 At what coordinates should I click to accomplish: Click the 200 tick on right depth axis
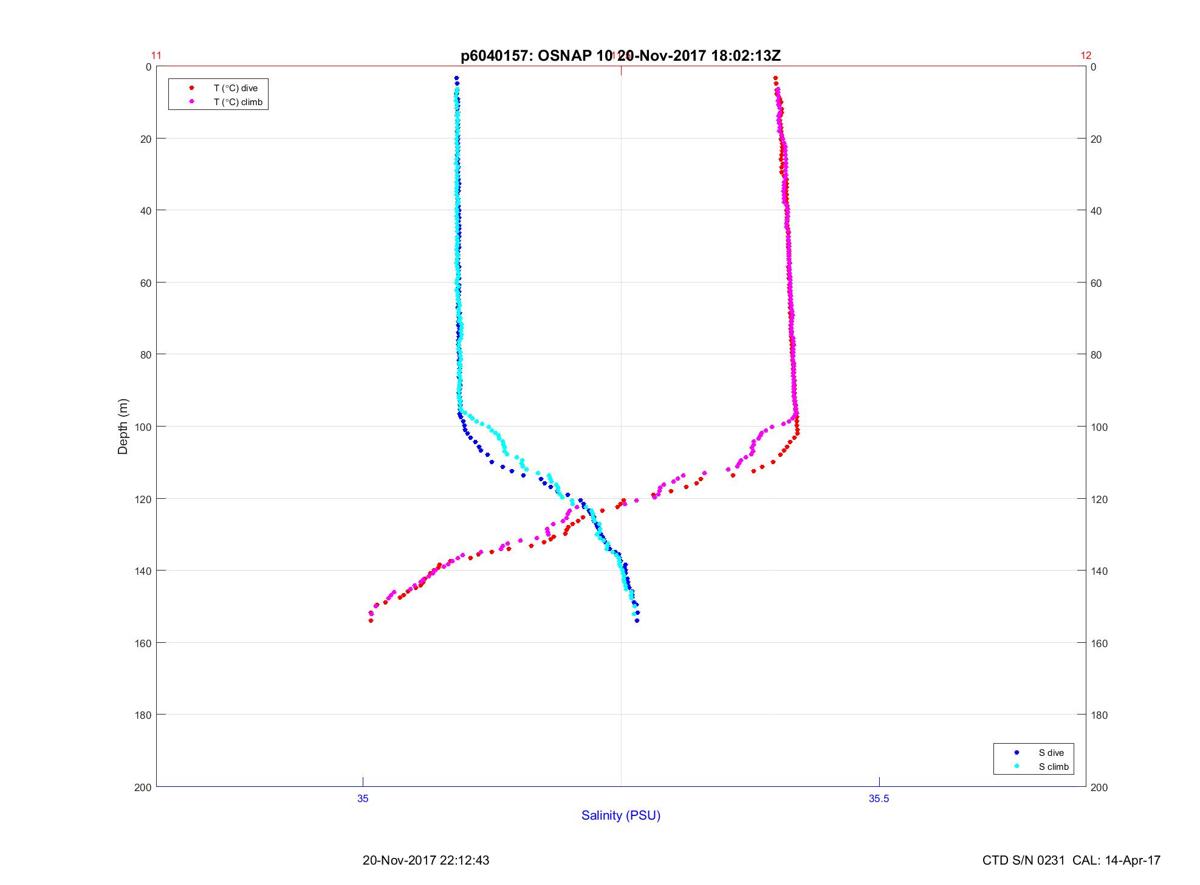click(x=1099, y=787)
